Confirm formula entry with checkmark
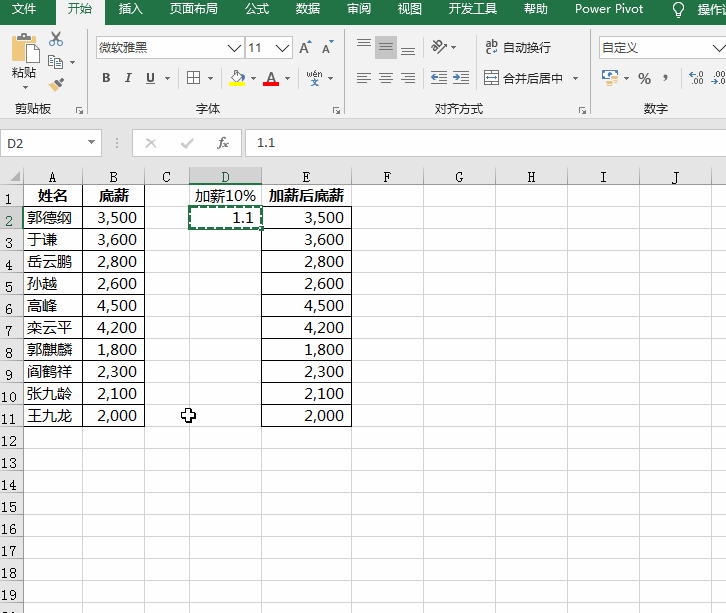 coord(187,143)
